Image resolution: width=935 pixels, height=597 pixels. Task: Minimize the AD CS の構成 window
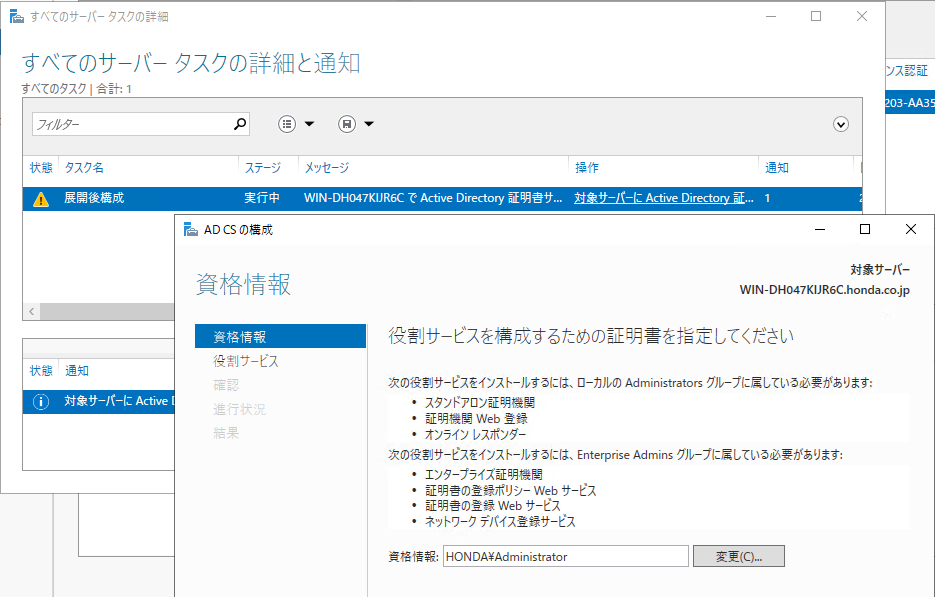coord(820,230)
